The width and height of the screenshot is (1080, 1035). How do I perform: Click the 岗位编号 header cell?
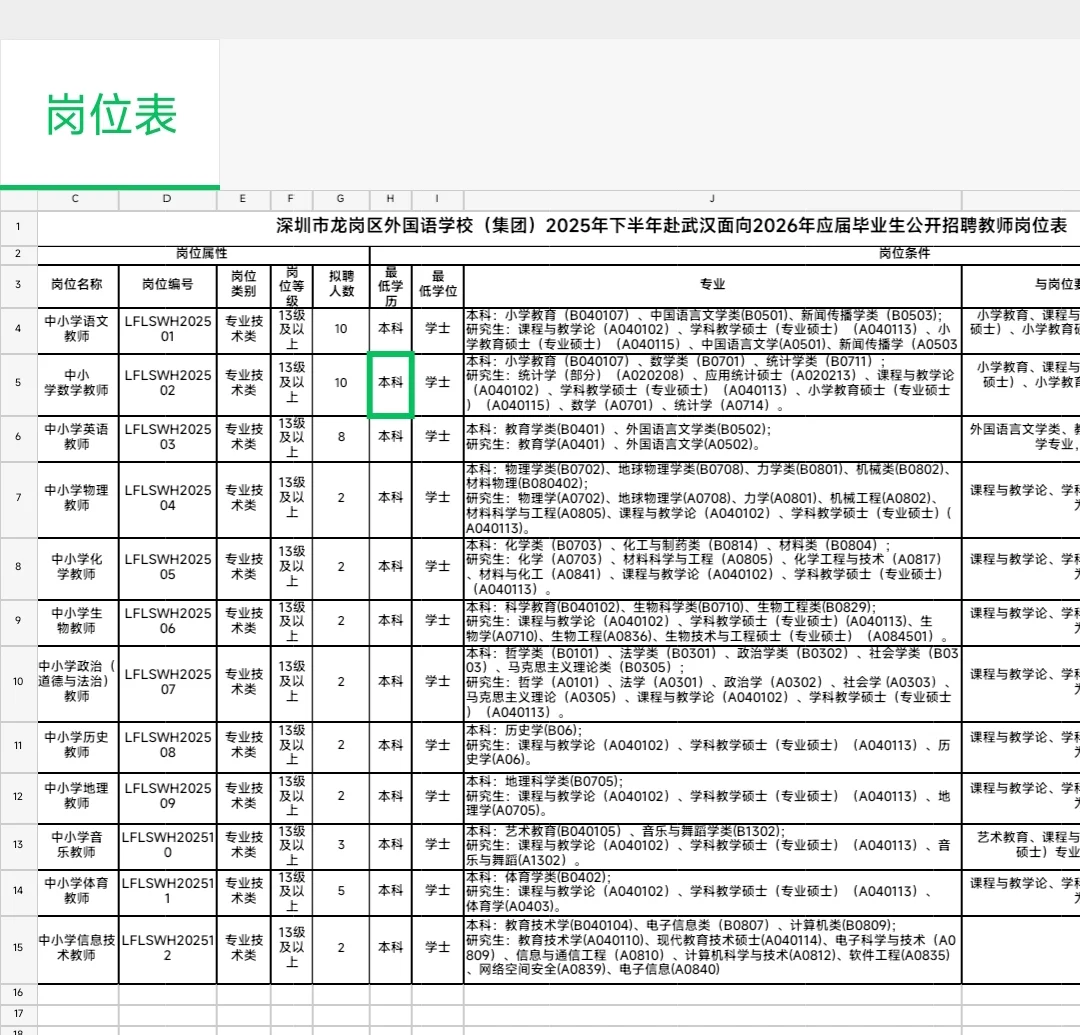(167, 285)
